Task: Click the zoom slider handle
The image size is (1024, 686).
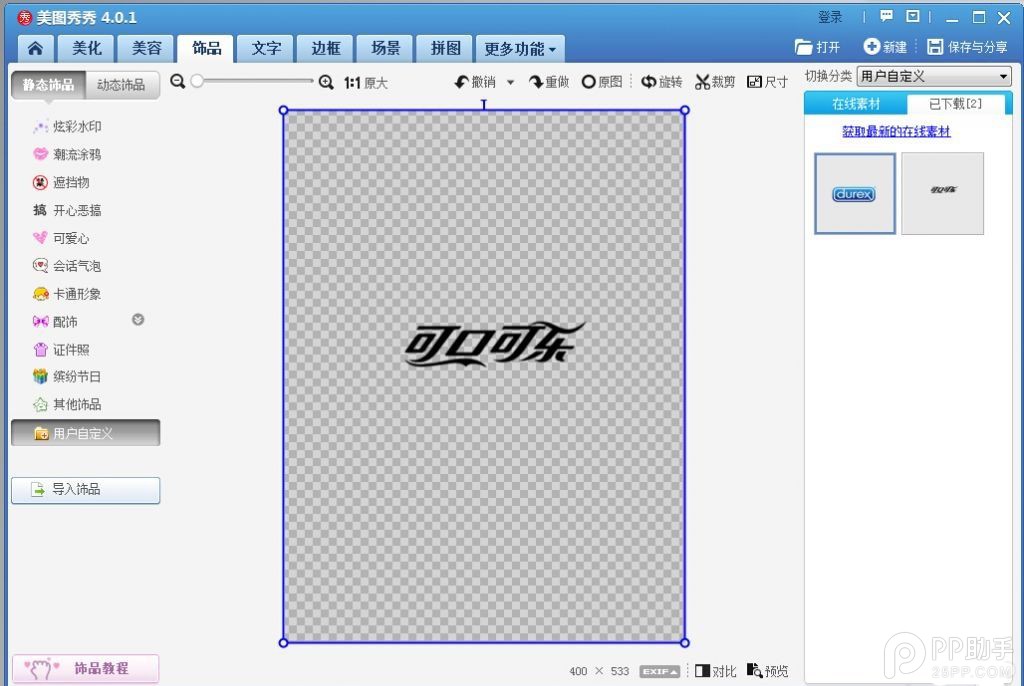Action: tap(197, 82)
